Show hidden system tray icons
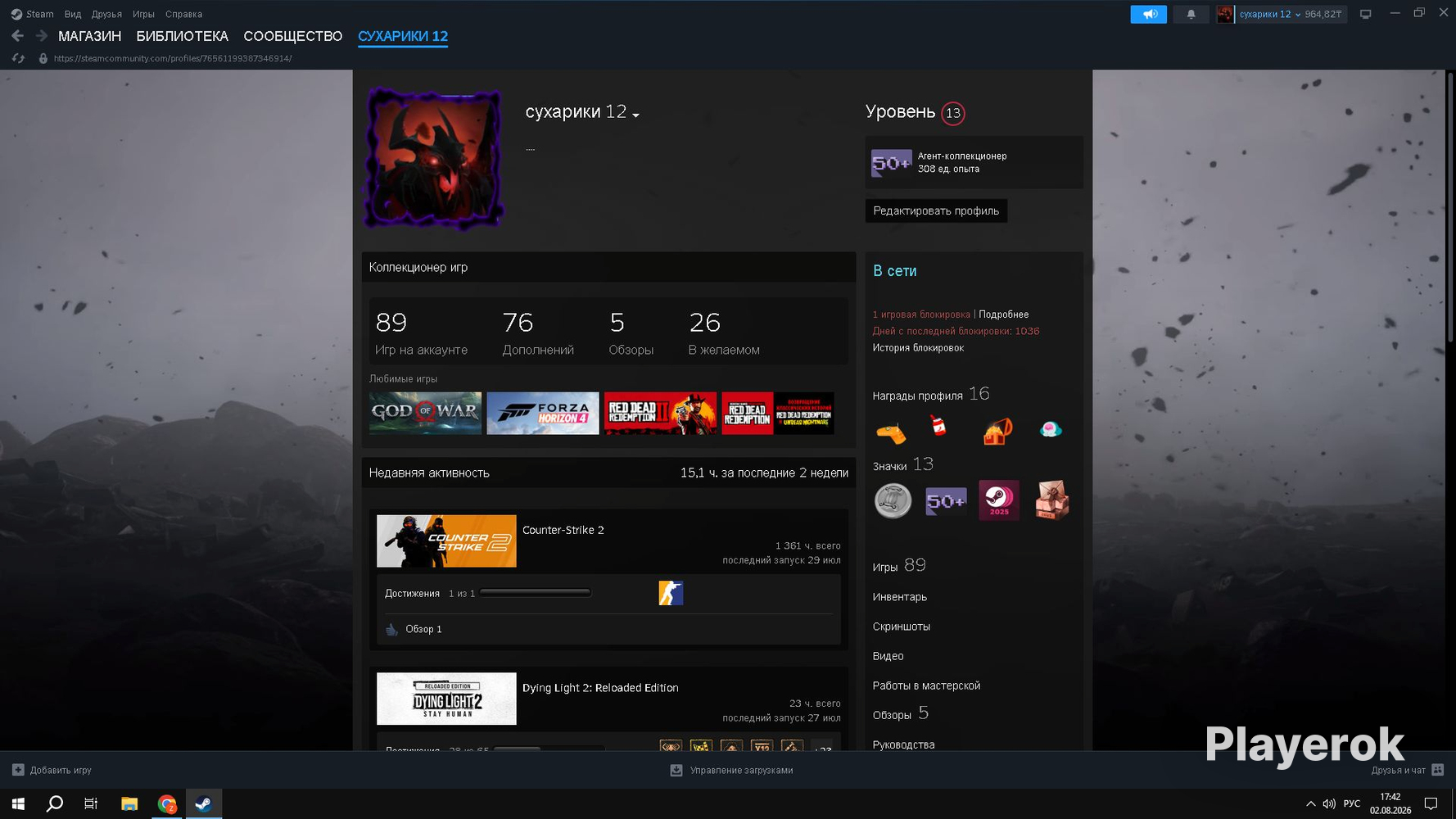The width and height of the screenshot is (1456, 819). tap(1310, 803)
